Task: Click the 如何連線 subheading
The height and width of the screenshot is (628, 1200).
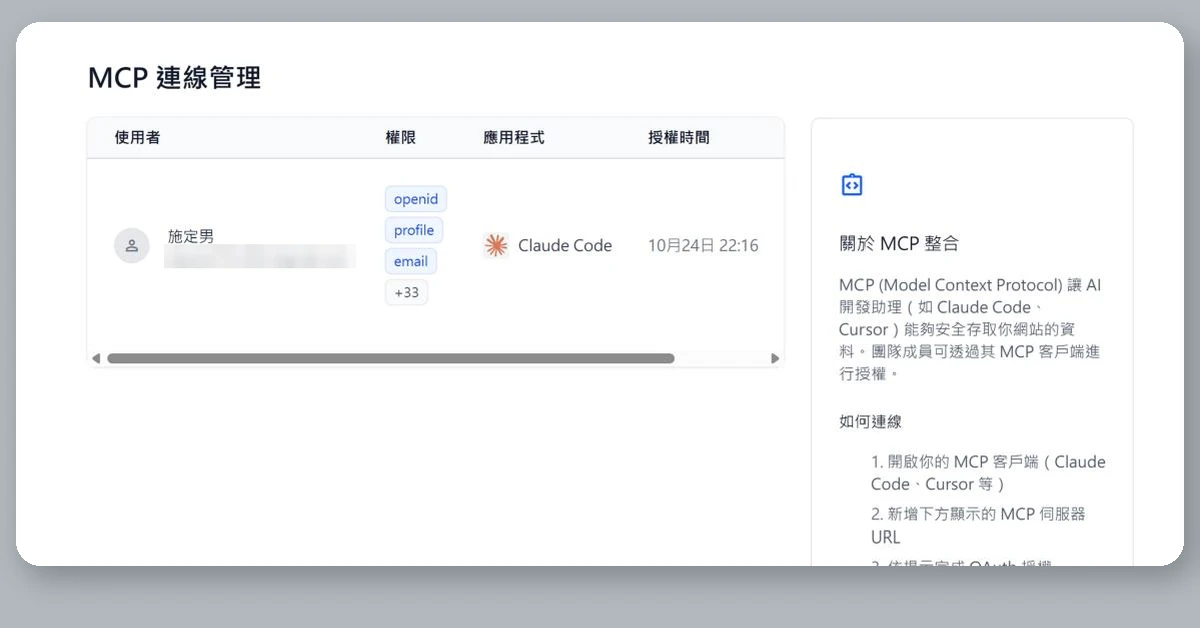Action: tap(871, 421)
